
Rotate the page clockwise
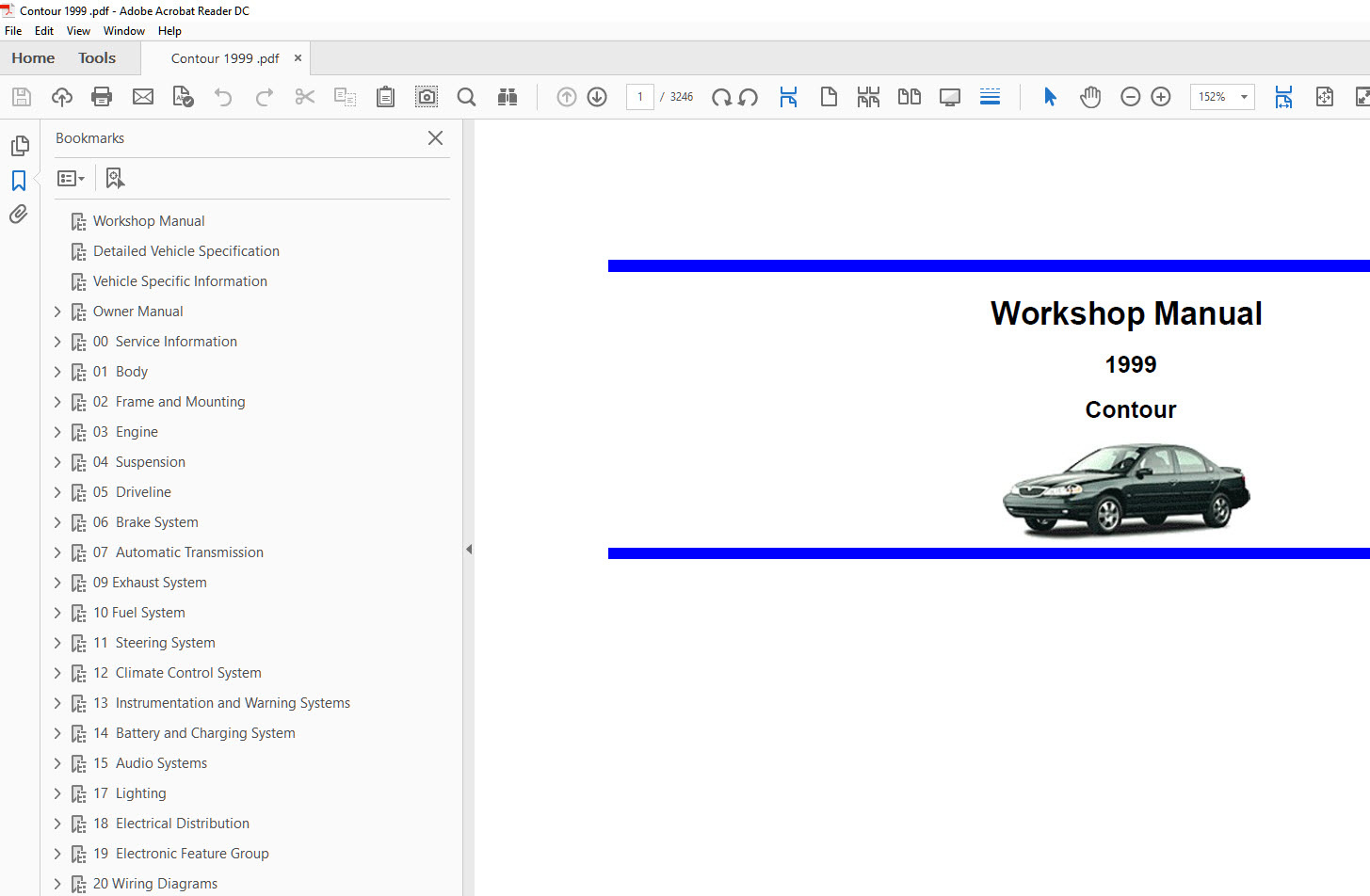point(721,97)
